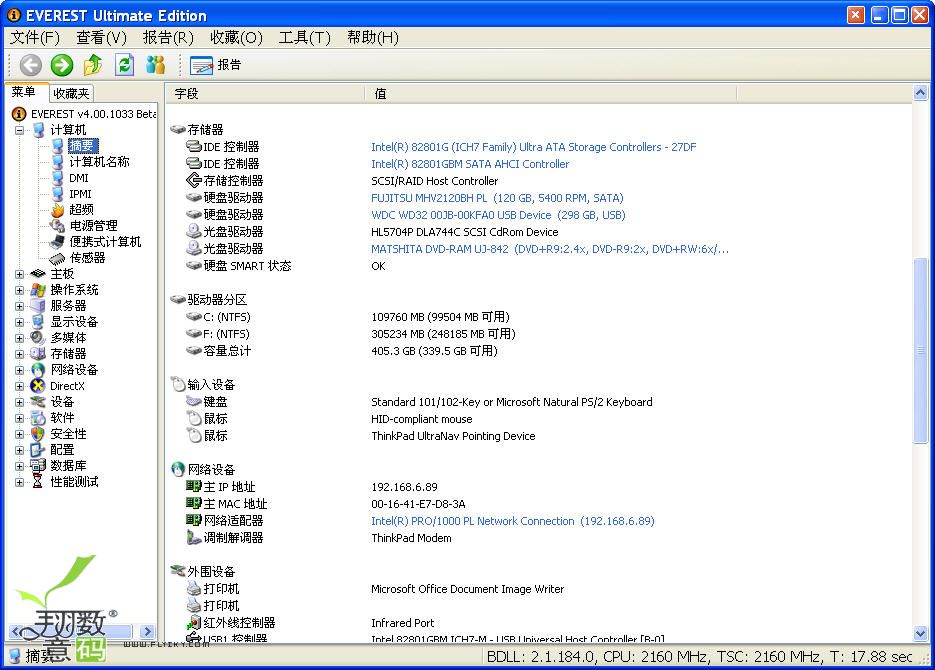
Task: Select 设备 in the tree
Action: [62, 402]
